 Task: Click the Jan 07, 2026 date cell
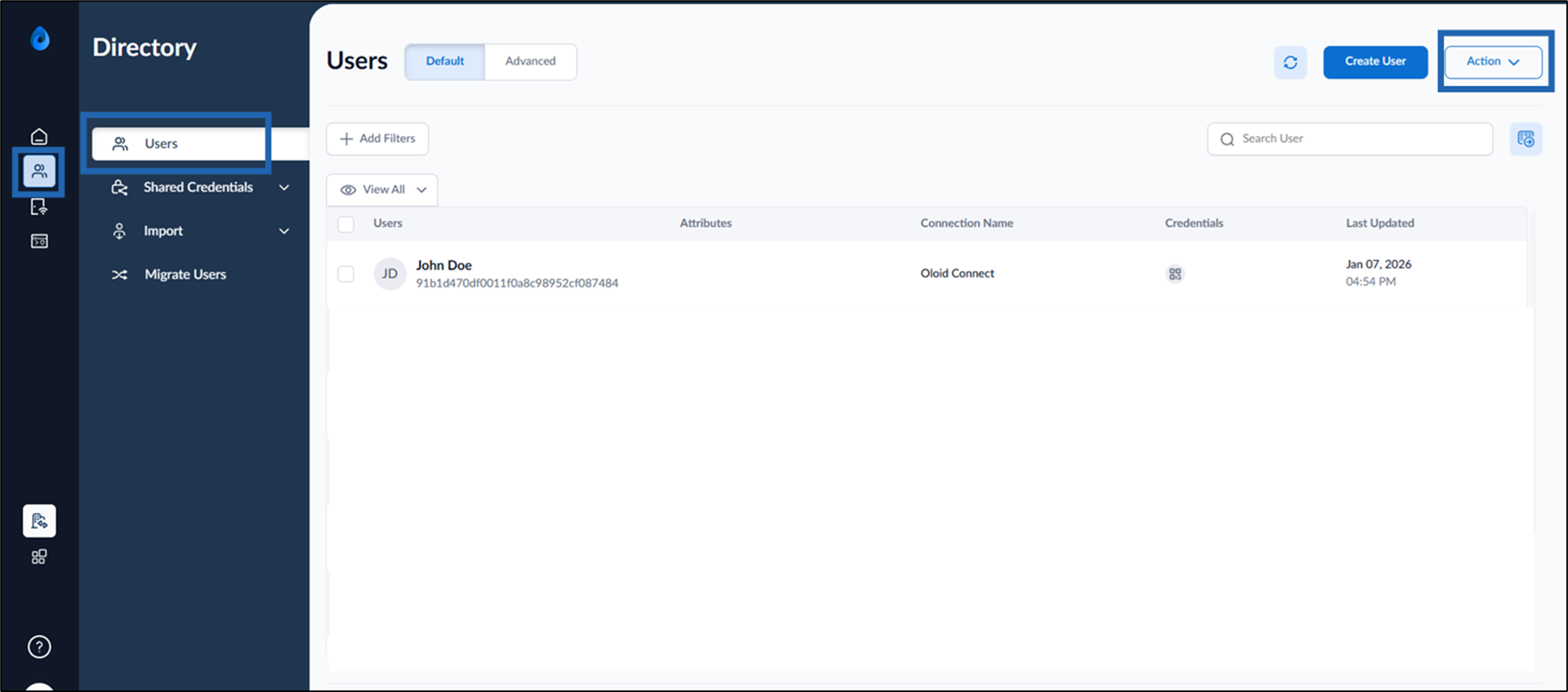(x=1379, y=264)
